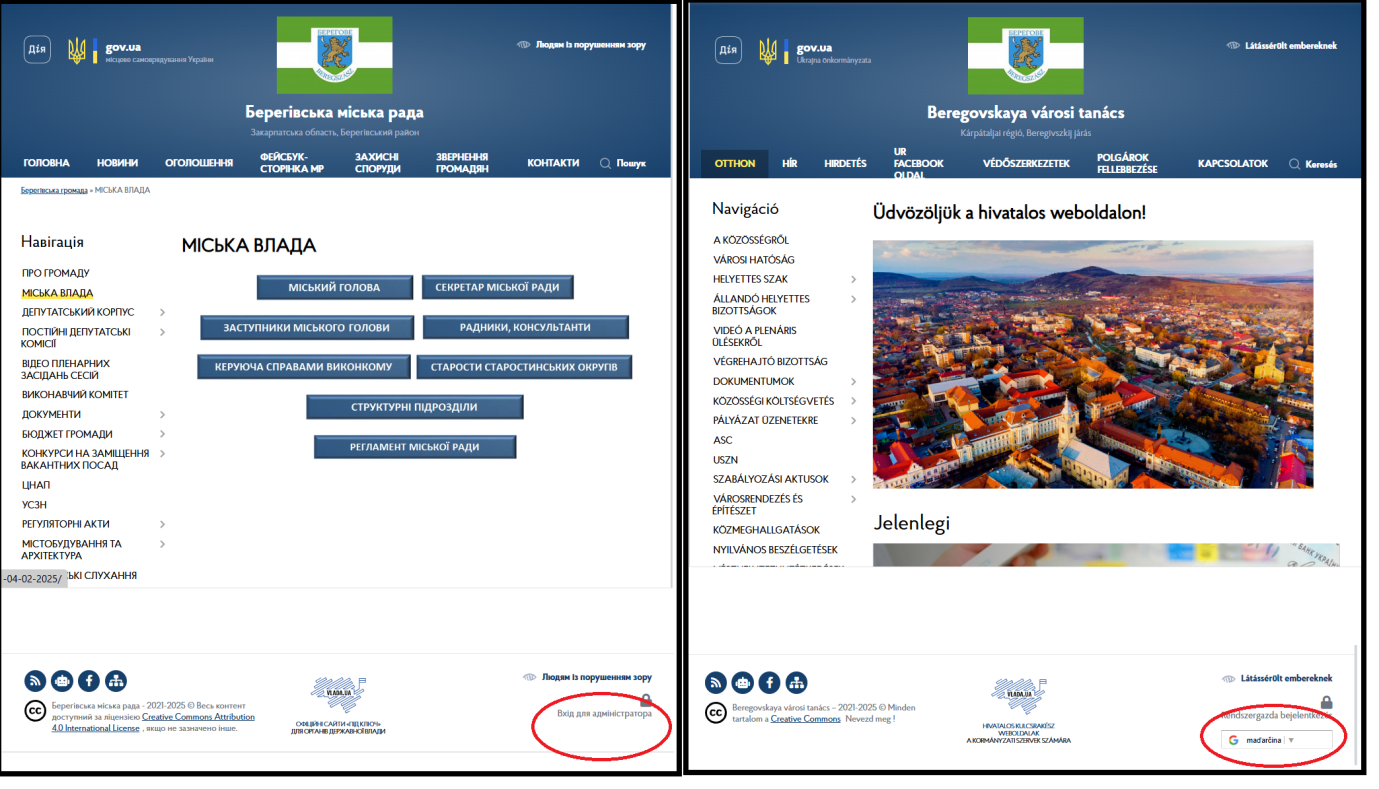Click the robot chatbot icon in the Hungarian footer
The width and height of the screenshot is (1379, 789).
(742, 682)
